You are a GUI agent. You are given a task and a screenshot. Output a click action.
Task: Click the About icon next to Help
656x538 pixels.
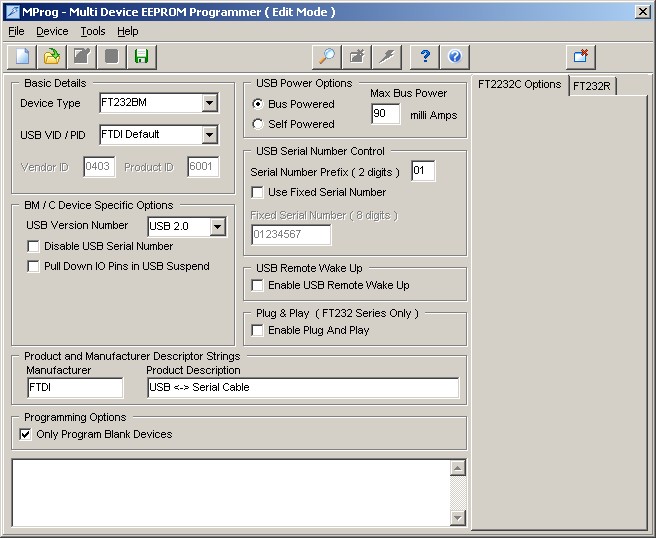455,57
